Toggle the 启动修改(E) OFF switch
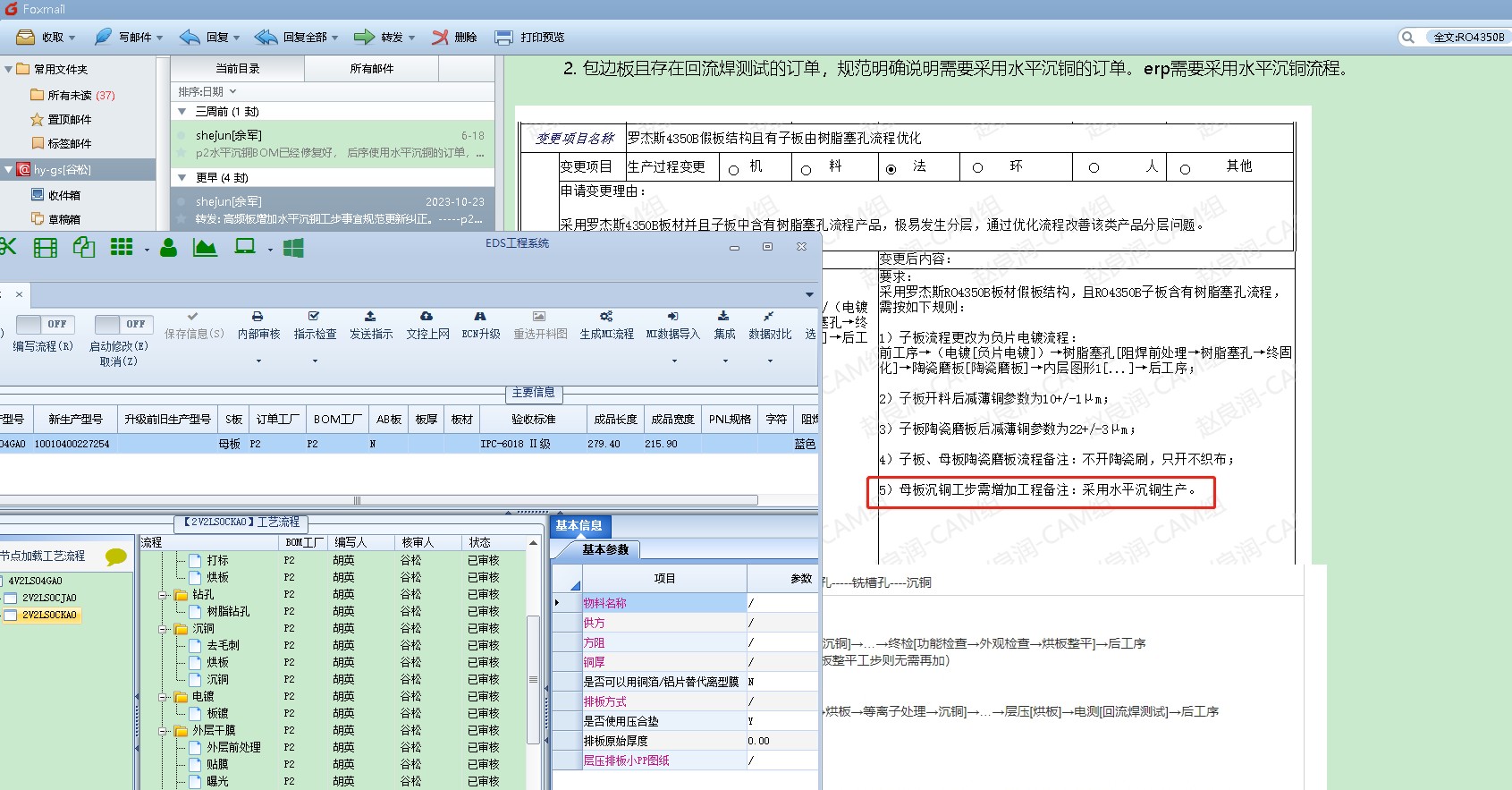The height and width of the screenshot is (790, 1512). (x=123, y=324)
